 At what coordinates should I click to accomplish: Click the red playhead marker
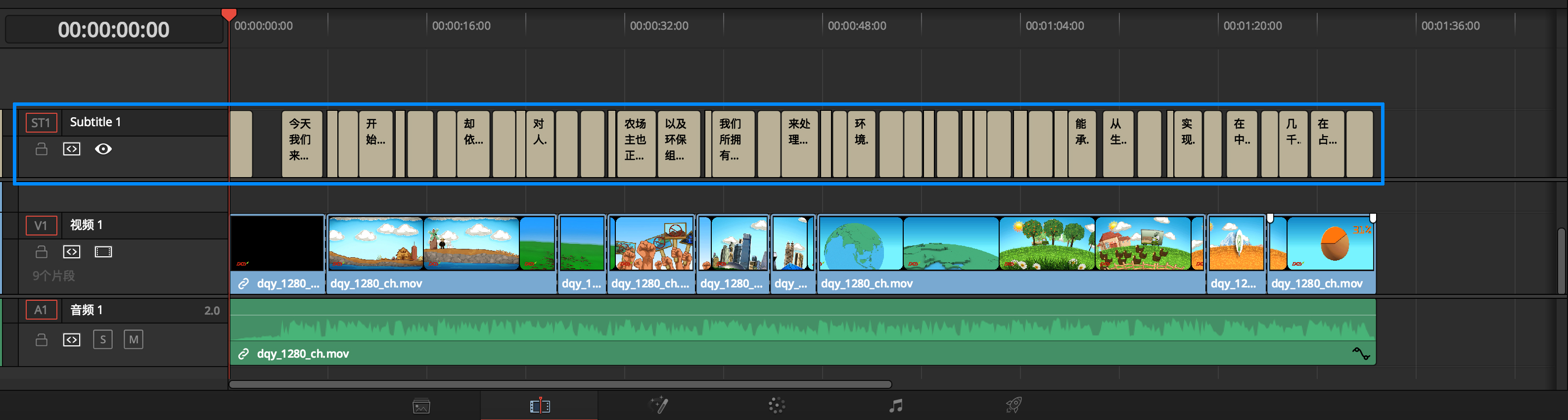coord(229,15)
